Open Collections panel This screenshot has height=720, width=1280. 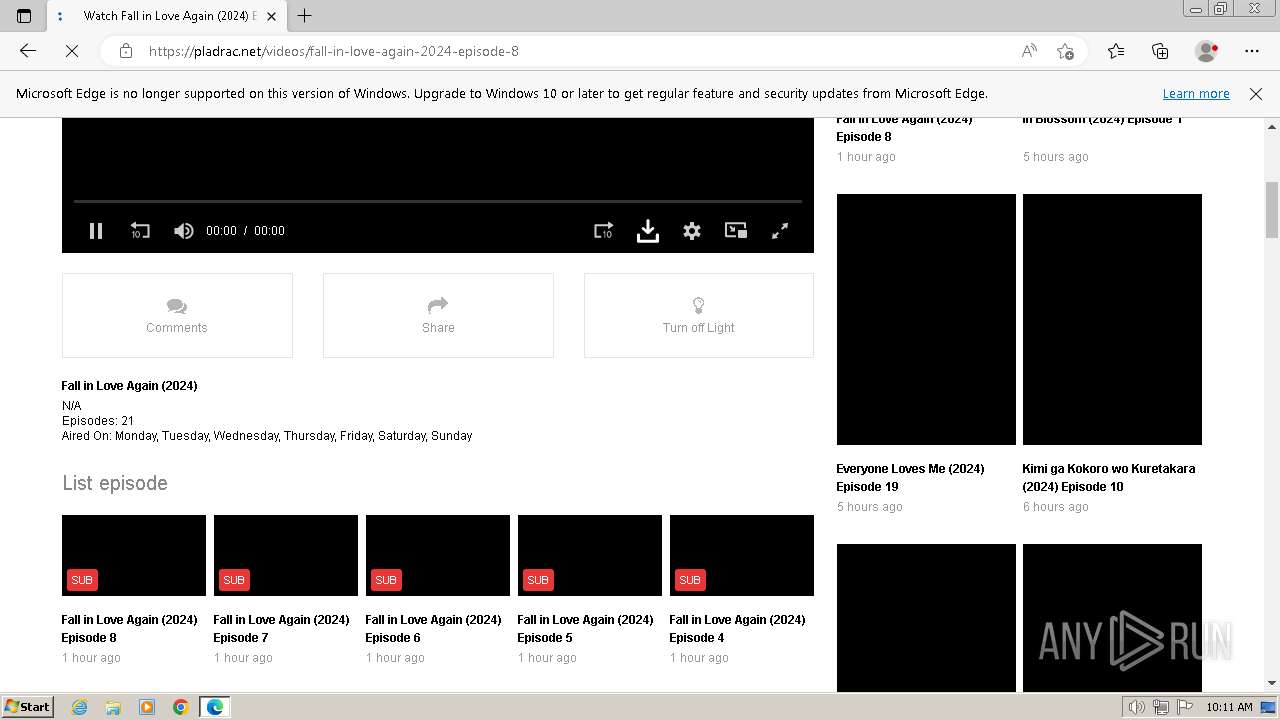[1160, 51]
